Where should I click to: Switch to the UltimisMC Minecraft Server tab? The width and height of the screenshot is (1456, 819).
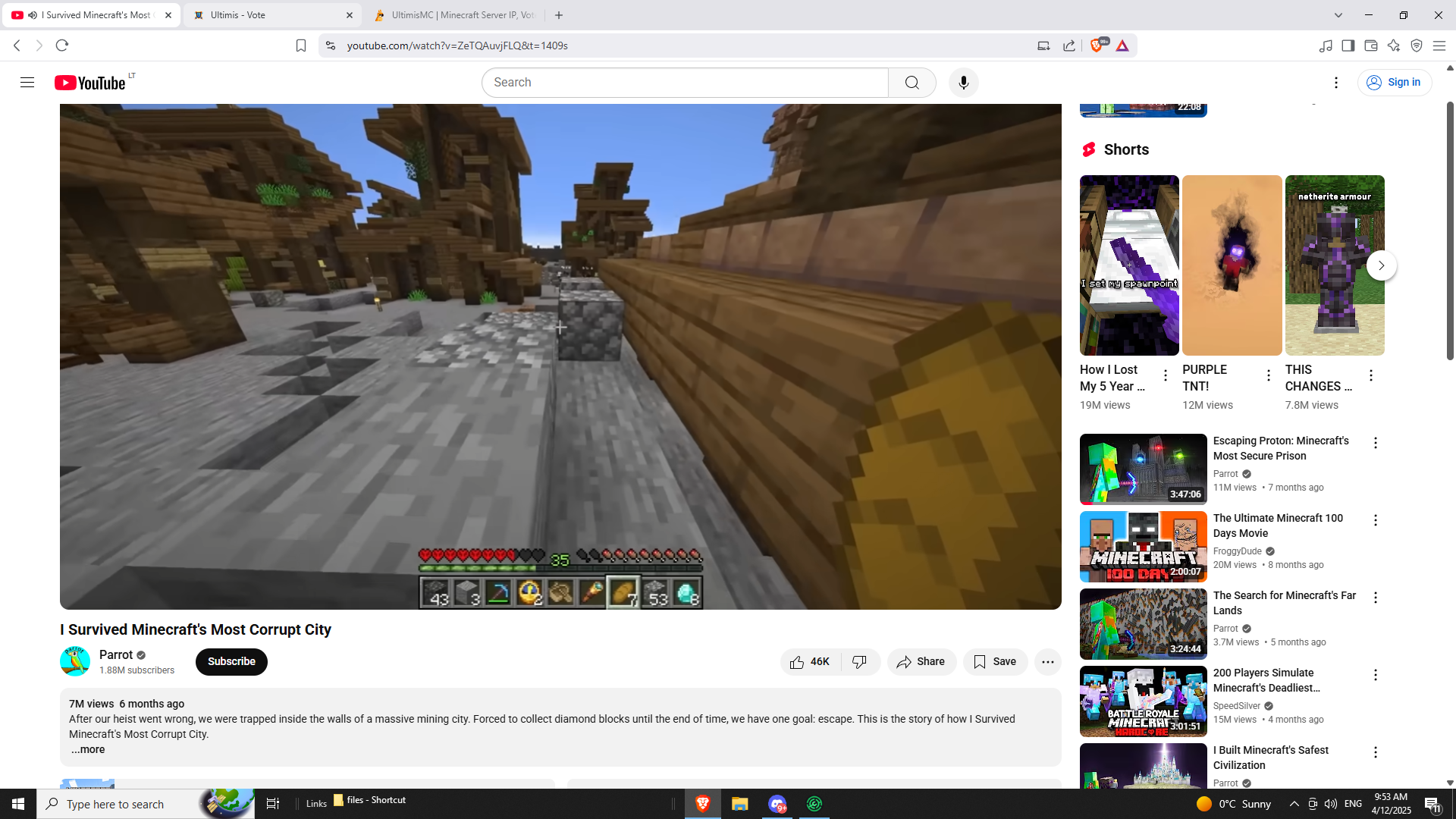(453, 15)
